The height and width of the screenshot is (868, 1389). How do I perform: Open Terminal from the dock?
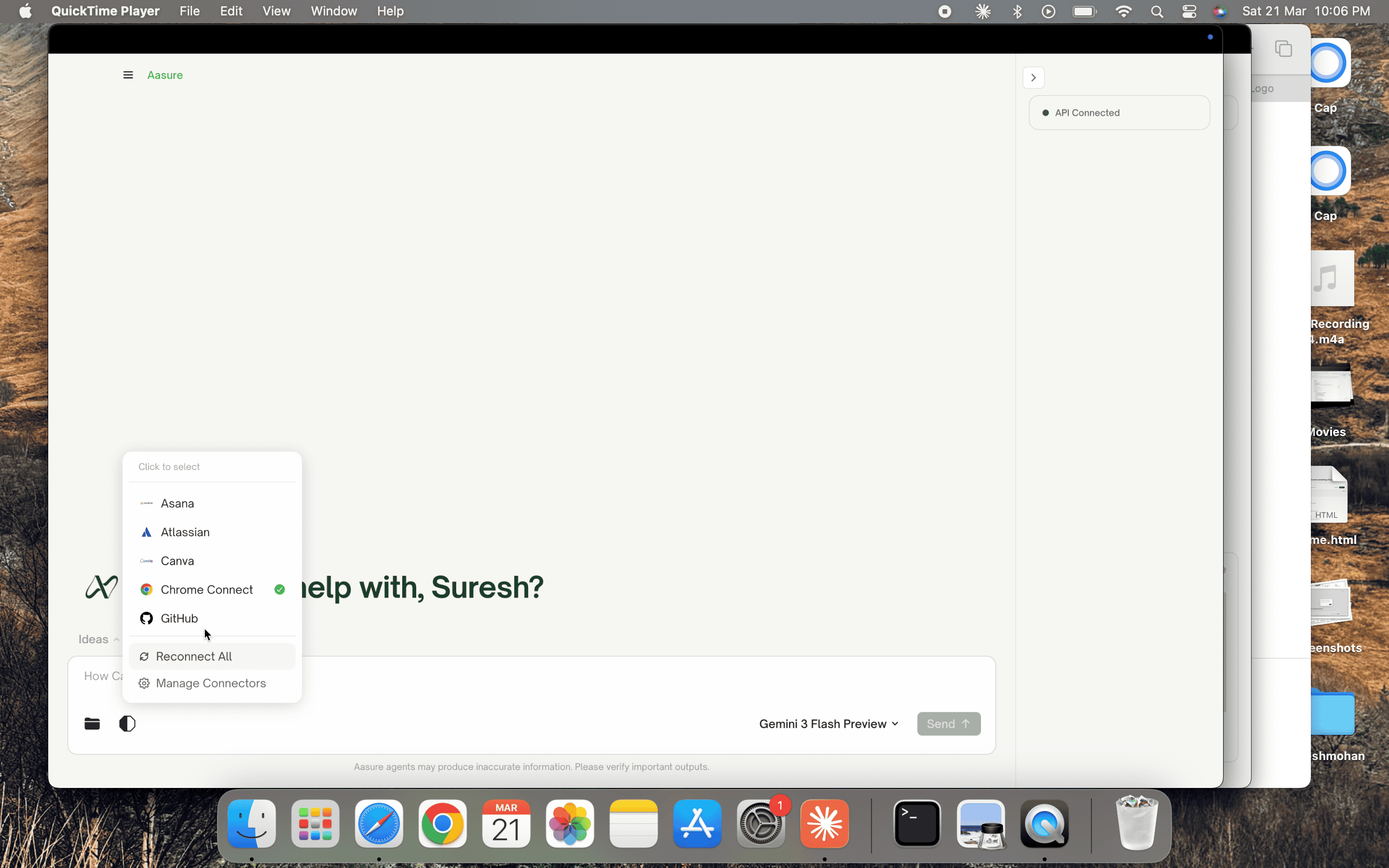click(917, 824)
